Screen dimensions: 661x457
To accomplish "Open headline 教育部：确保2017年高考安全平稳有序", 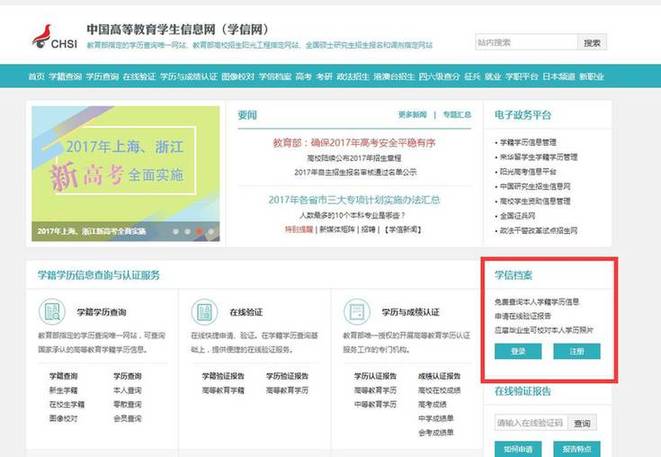I will (x=354, y=143).
